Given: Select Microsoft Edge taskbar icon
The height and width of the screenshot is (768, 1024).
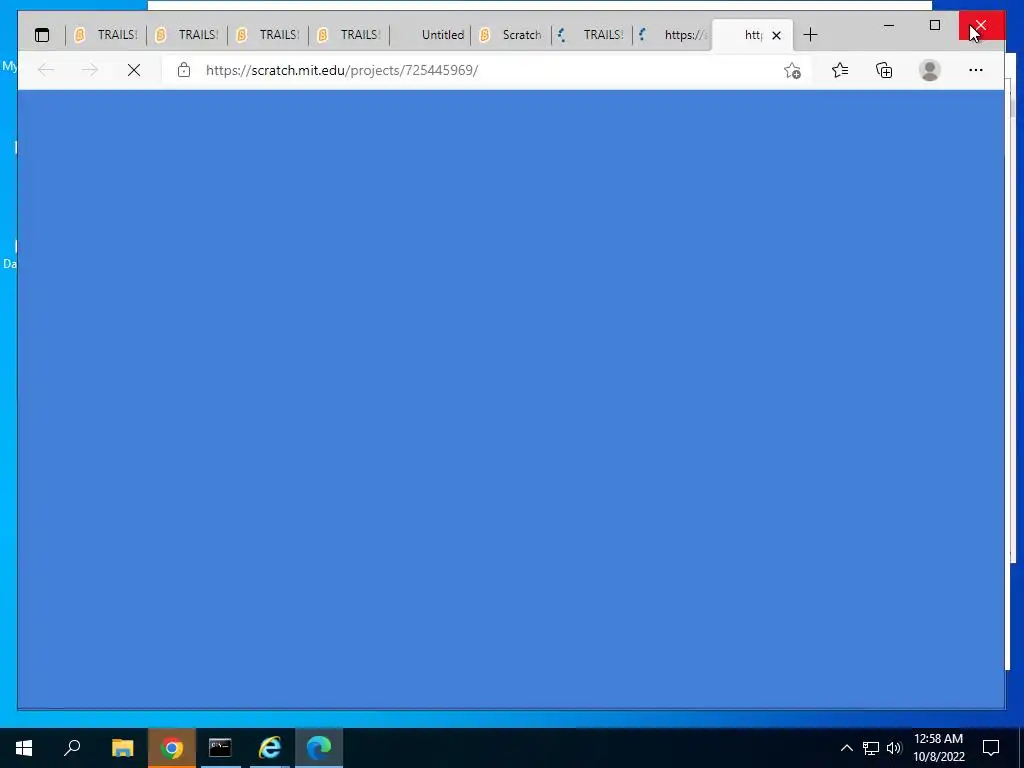Looking at the screenshot, I should 319,748.
